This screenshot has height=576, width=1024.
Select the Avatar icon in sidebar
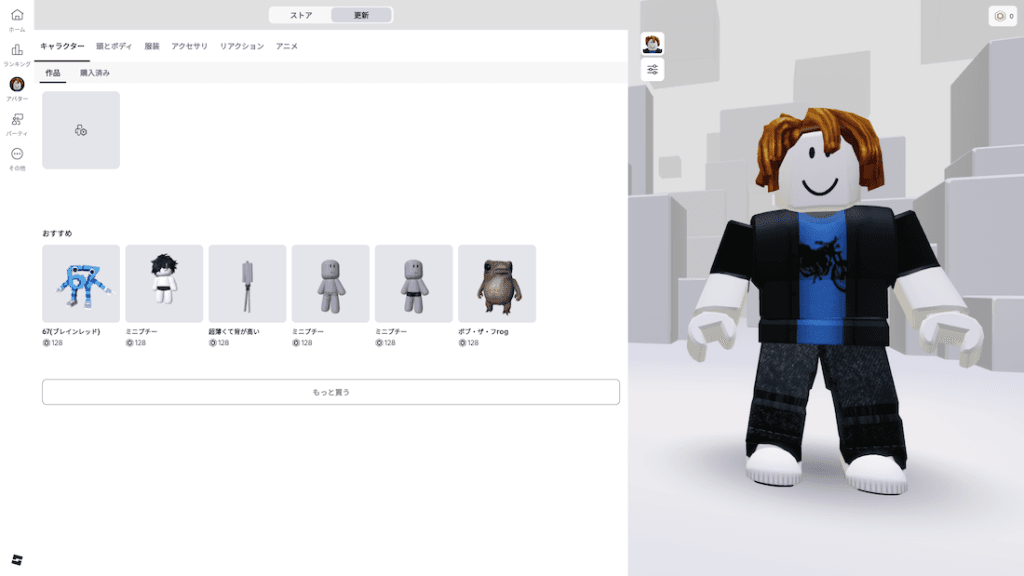point(17,84)
